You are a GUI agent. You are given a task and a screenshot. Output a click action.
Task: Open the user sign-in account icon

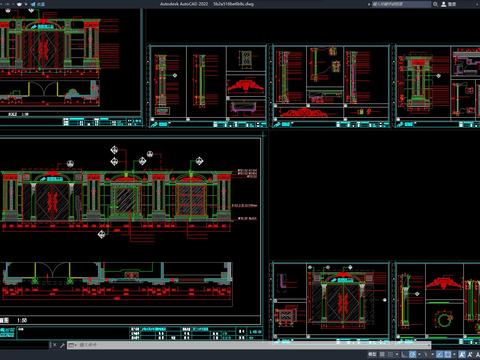[x=444, y=4]
